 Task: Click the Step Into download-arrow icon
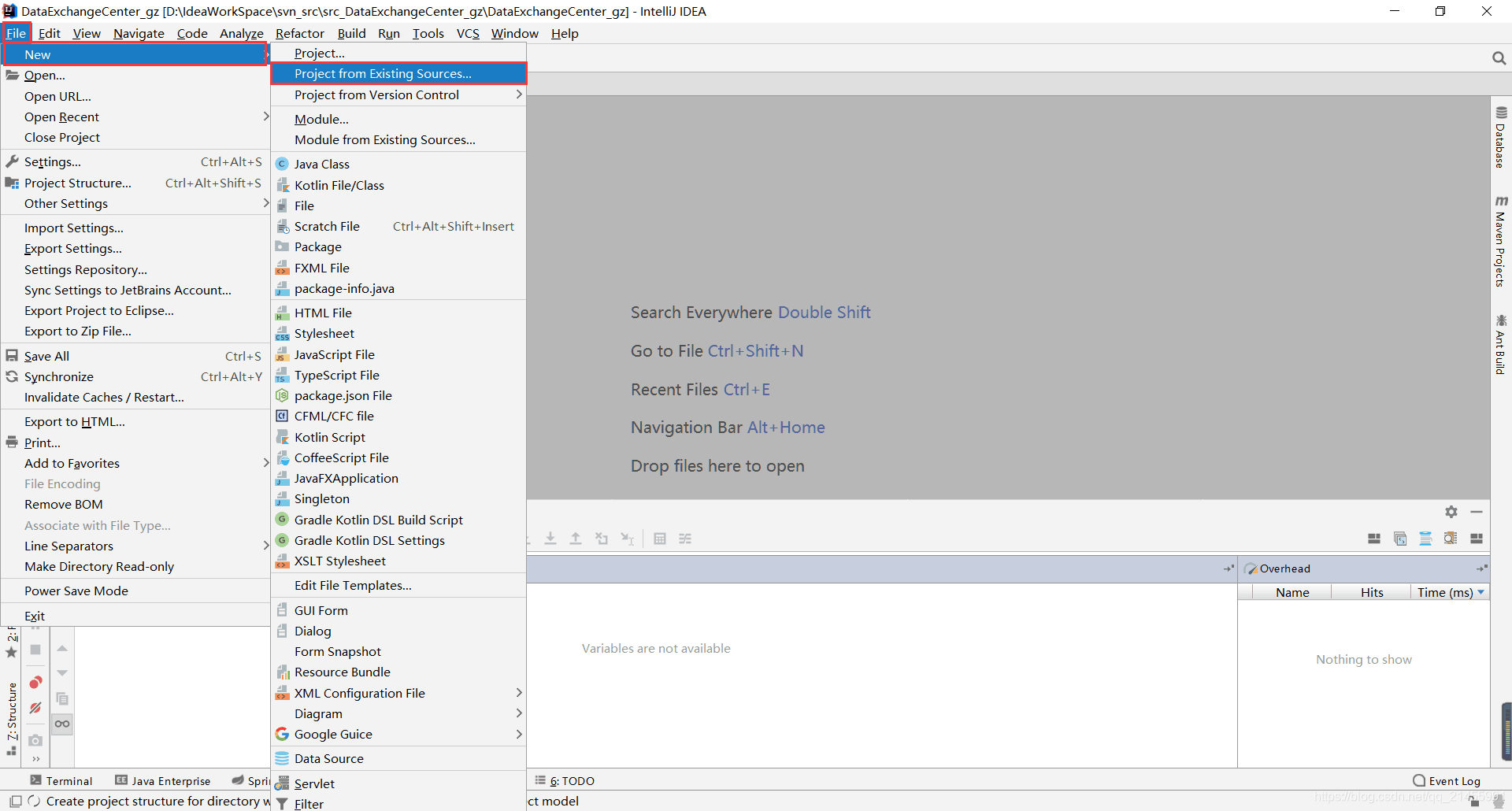click(x=550, y=539)
